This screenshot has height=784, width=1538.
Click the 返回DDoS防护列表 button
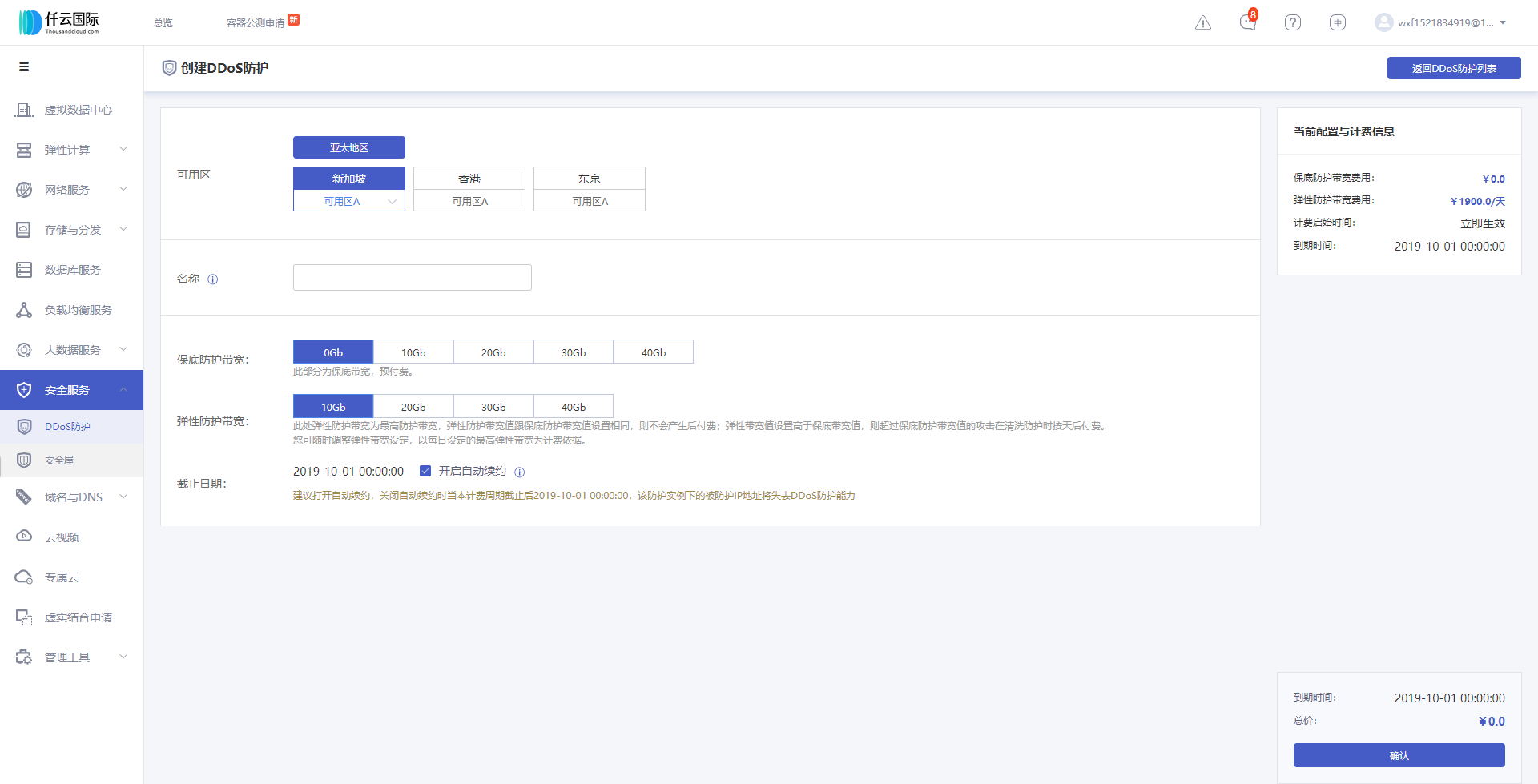click(1454, 68)
